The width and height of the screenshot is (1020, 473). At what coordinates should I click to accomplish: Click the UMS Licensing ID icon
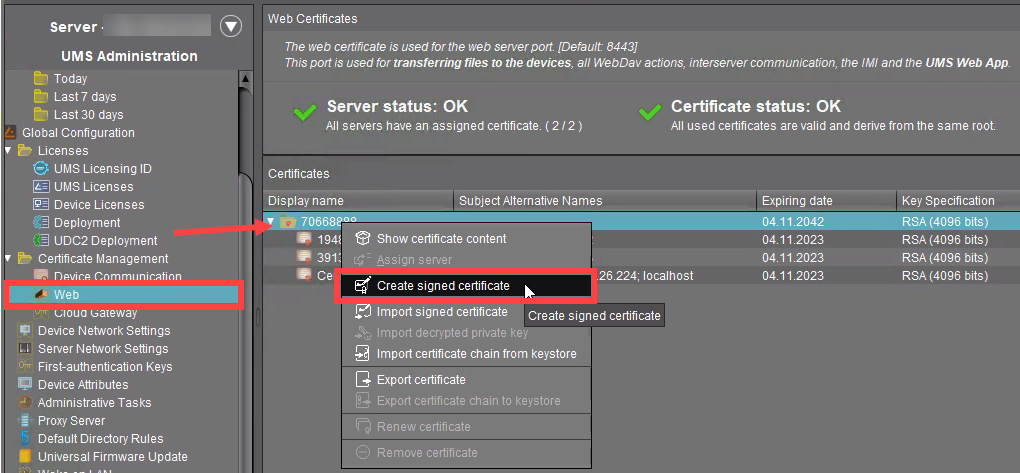(x=42, y=169)
